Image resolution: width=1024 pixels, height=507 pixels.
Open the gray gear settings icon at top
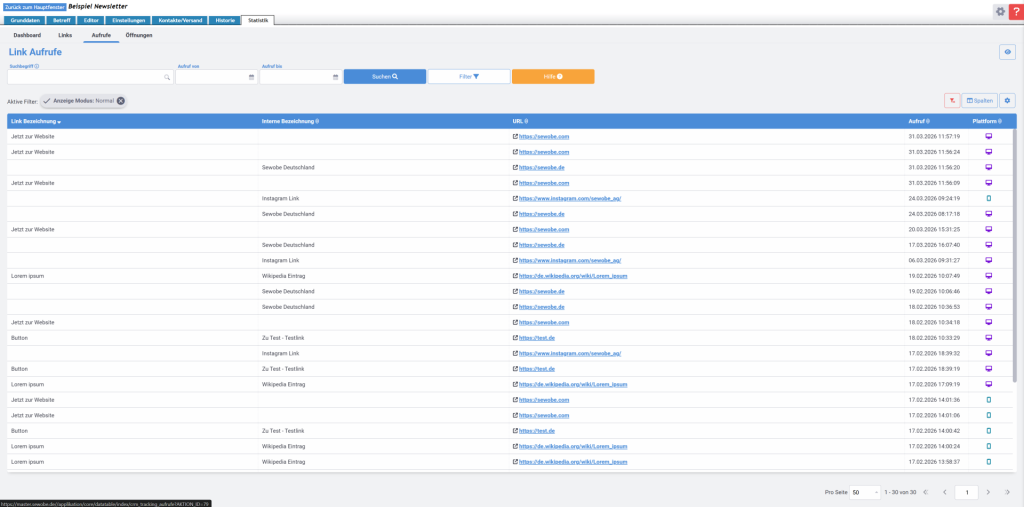(999, 11)
